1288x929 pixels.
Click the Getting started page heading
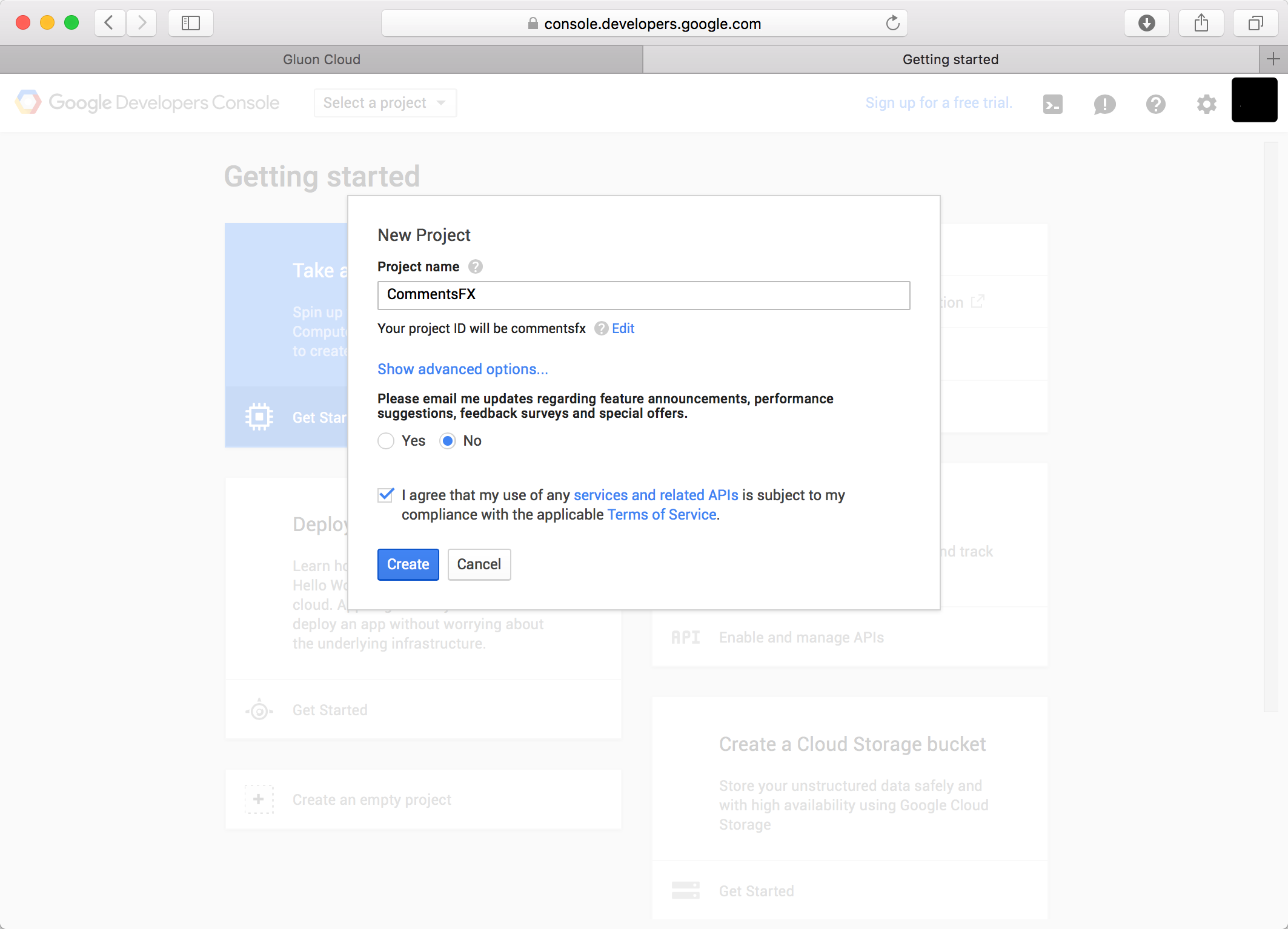click(x=322, y=177)
